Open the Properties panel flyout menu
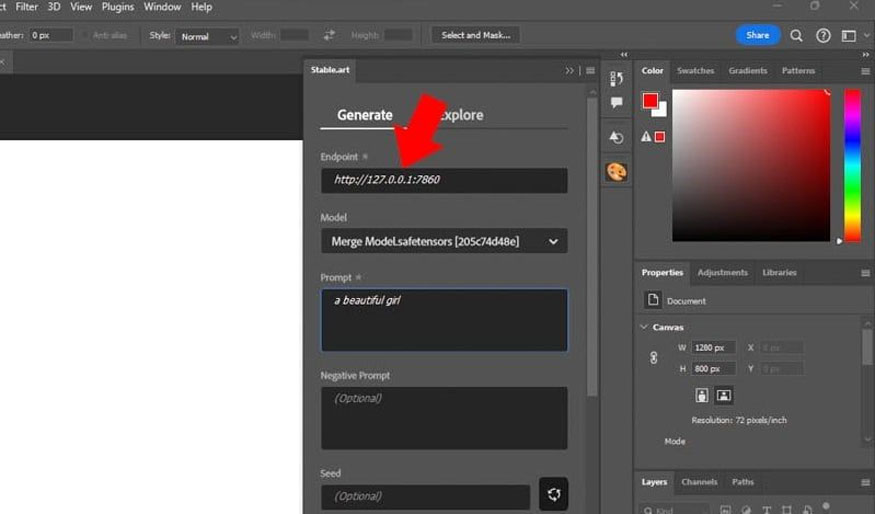Image resolution: width=875 pixels, height=514 pixels. click(x=865, y=273)
